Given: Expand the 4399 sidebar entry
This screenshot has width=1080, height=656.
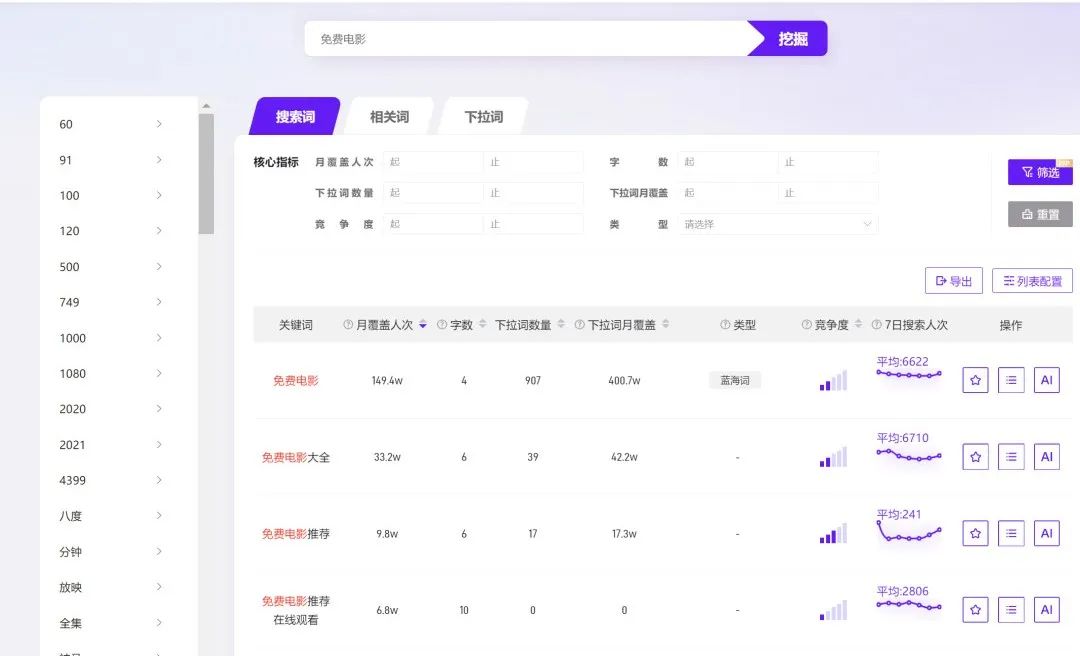Looking at the screenshot, I should 159,480.
